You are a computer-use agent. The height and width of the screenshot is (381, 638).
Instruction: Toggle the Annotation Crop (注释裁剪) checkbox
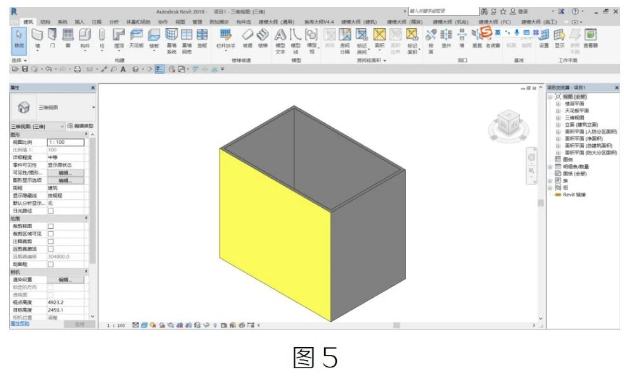click(x=51, y=241)
